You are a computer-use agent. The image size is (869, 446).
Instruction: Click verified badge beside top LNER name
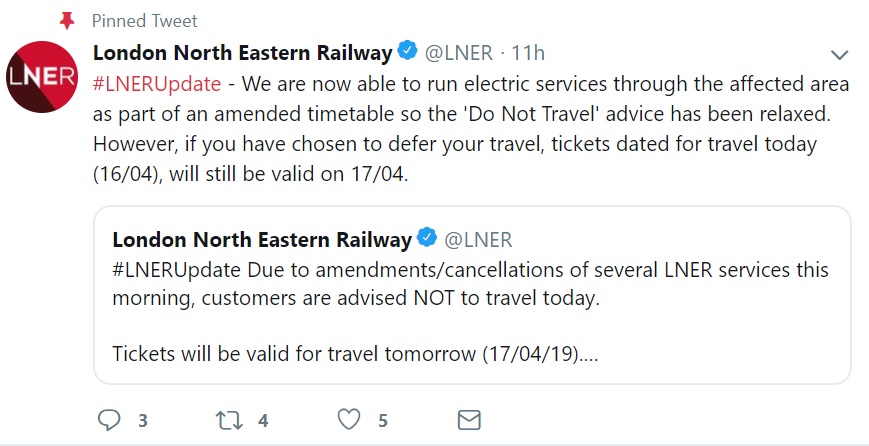(408, 52)
